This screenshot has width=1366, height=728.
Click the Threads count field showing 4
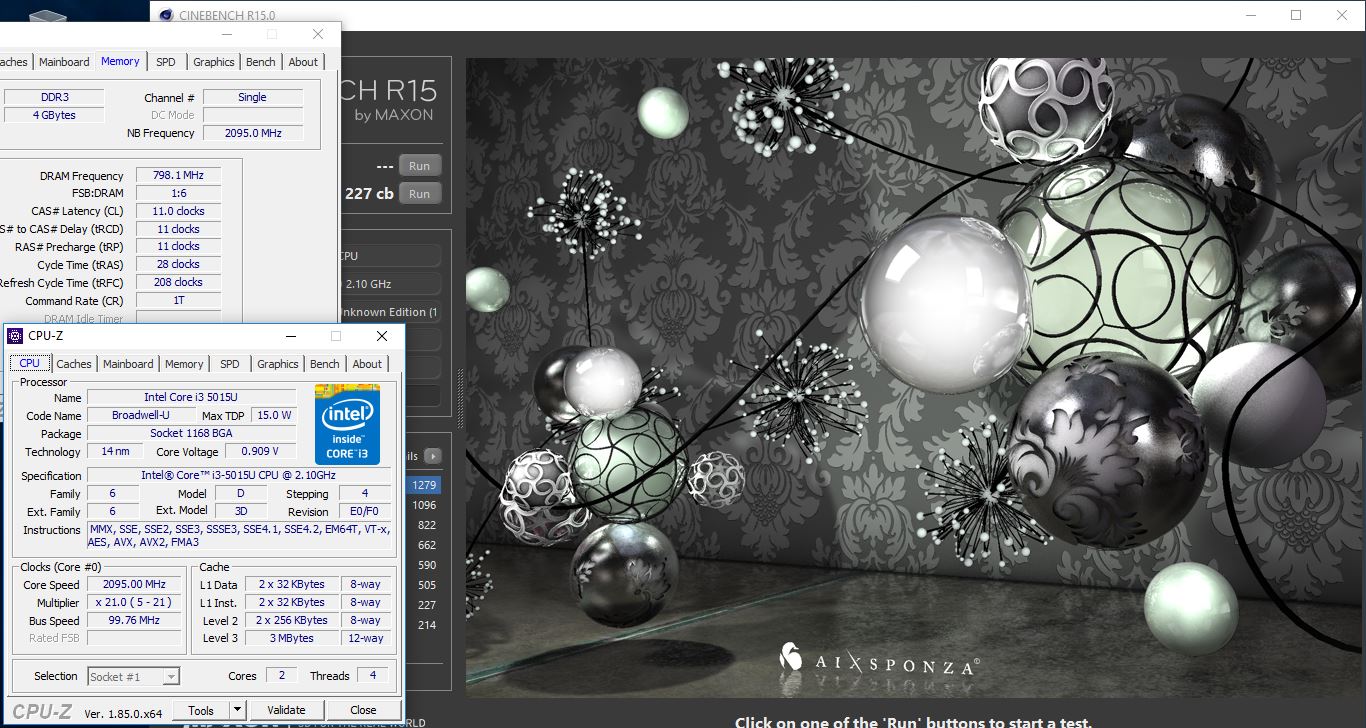coord(372,675)
